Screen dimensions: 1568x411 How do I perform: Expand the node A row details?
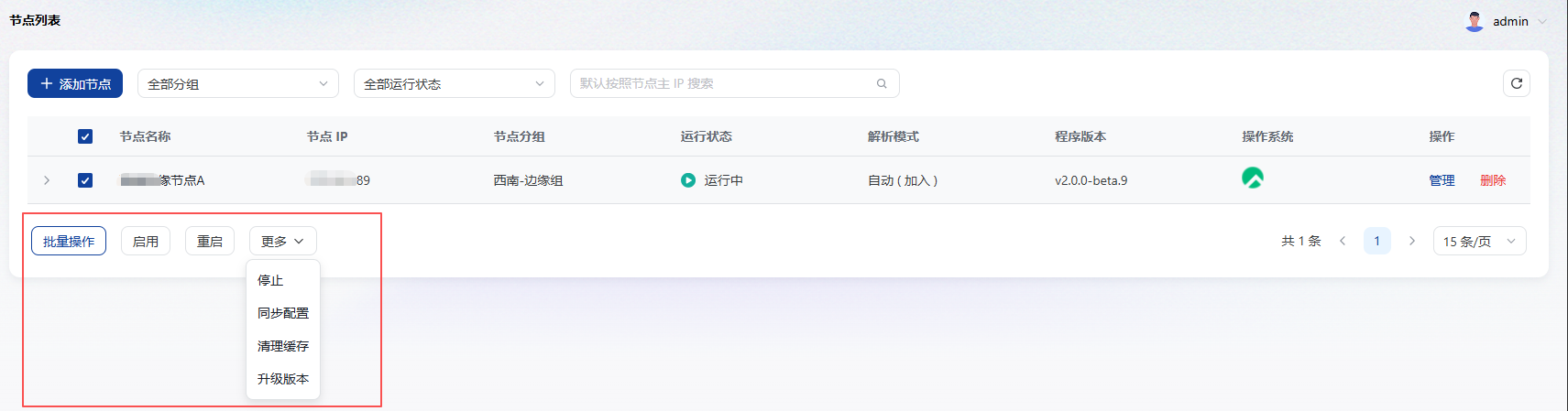point(47,180)
